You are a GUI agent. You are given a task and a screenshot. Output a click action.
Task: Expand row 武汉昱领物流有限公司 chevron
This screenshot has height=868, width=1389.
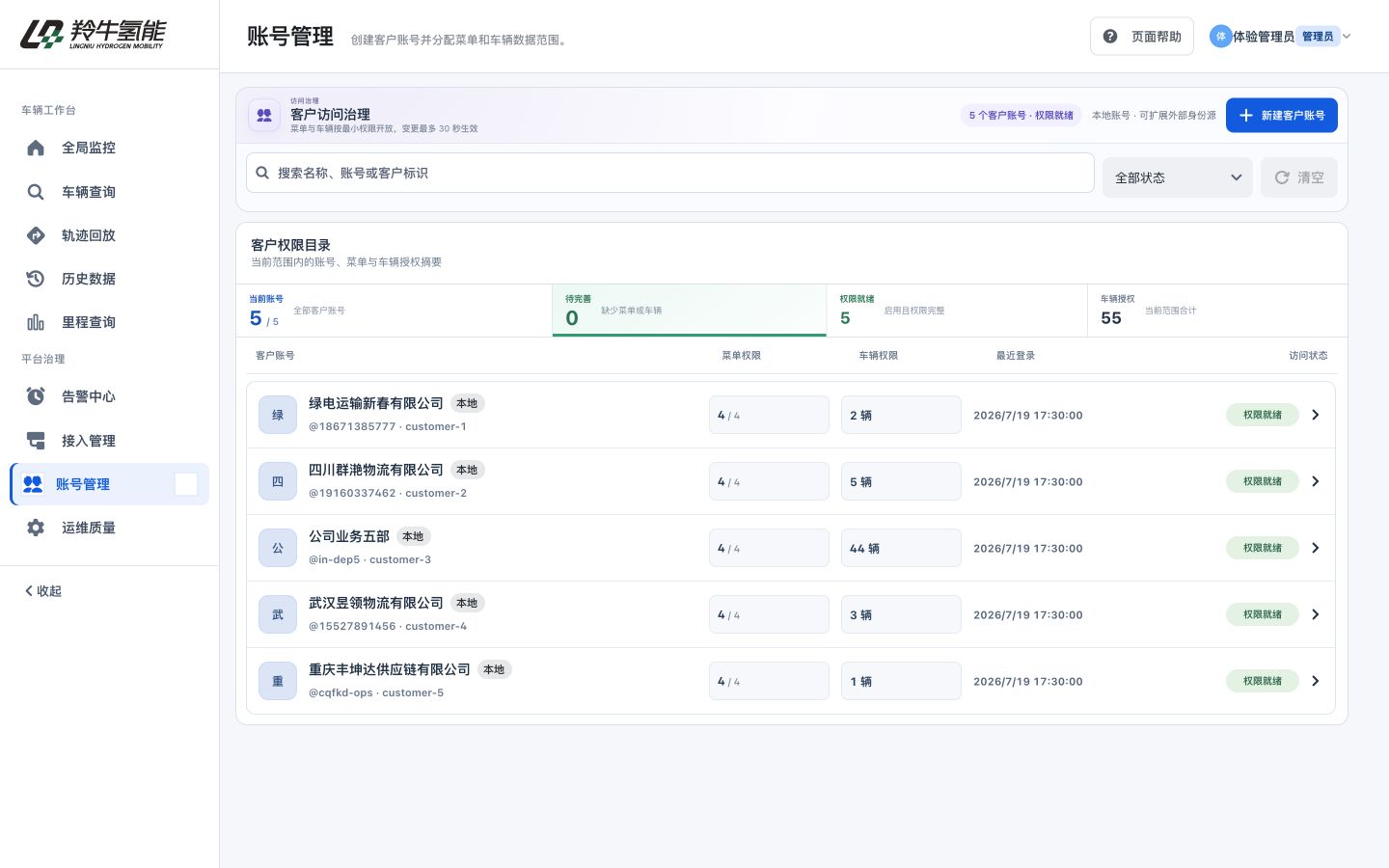1315,614
